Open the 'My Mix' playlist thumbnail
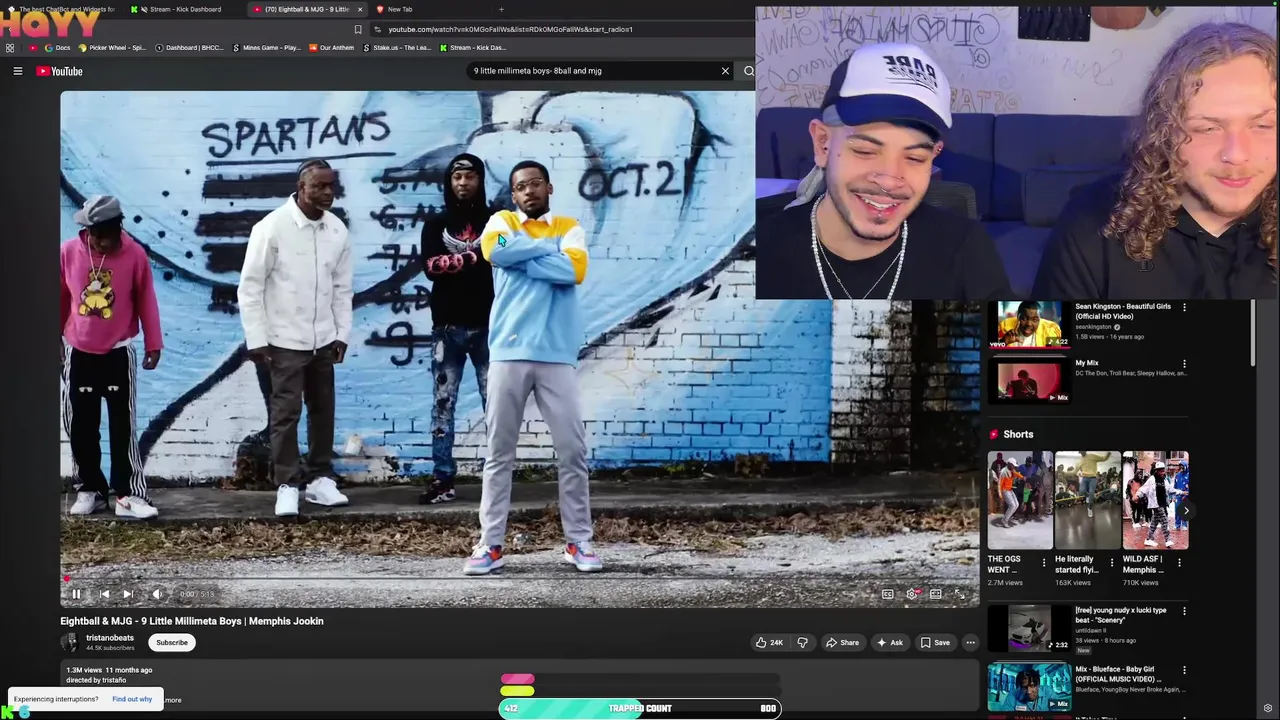1280x720 pixels. point(1029,380)
